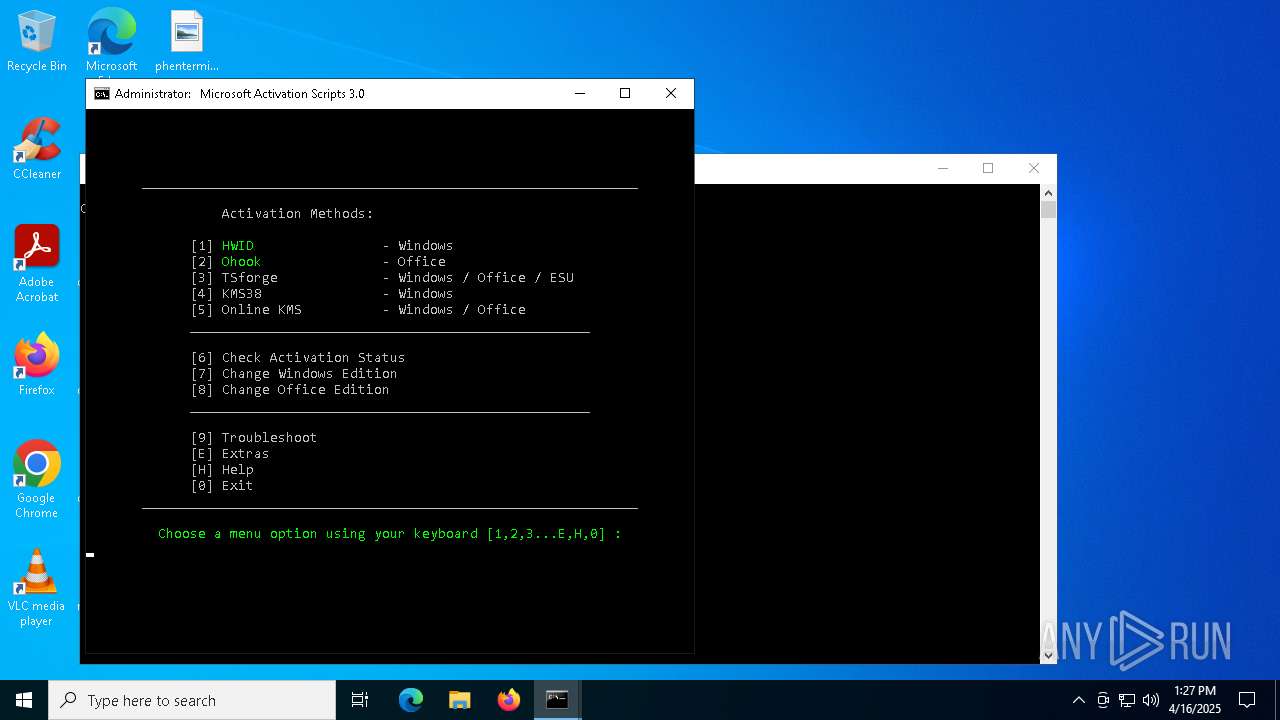Click the background window's scrollbar thumb

[1048, 209]
